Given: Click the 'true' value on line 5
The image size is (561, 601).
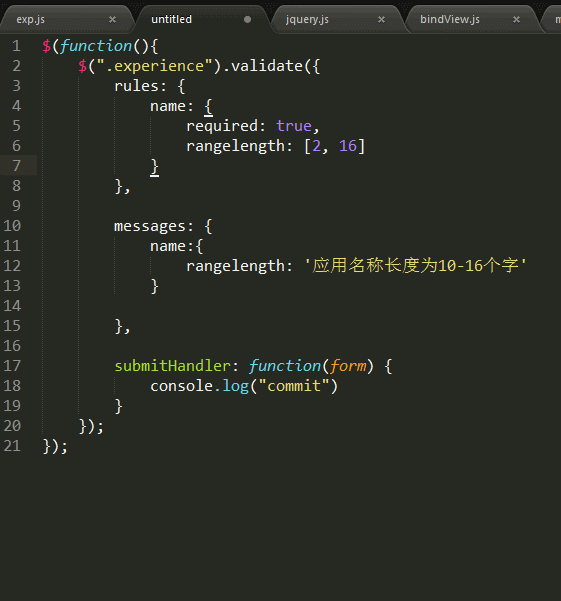Looking at the screenshot, I should pos(294,126).
